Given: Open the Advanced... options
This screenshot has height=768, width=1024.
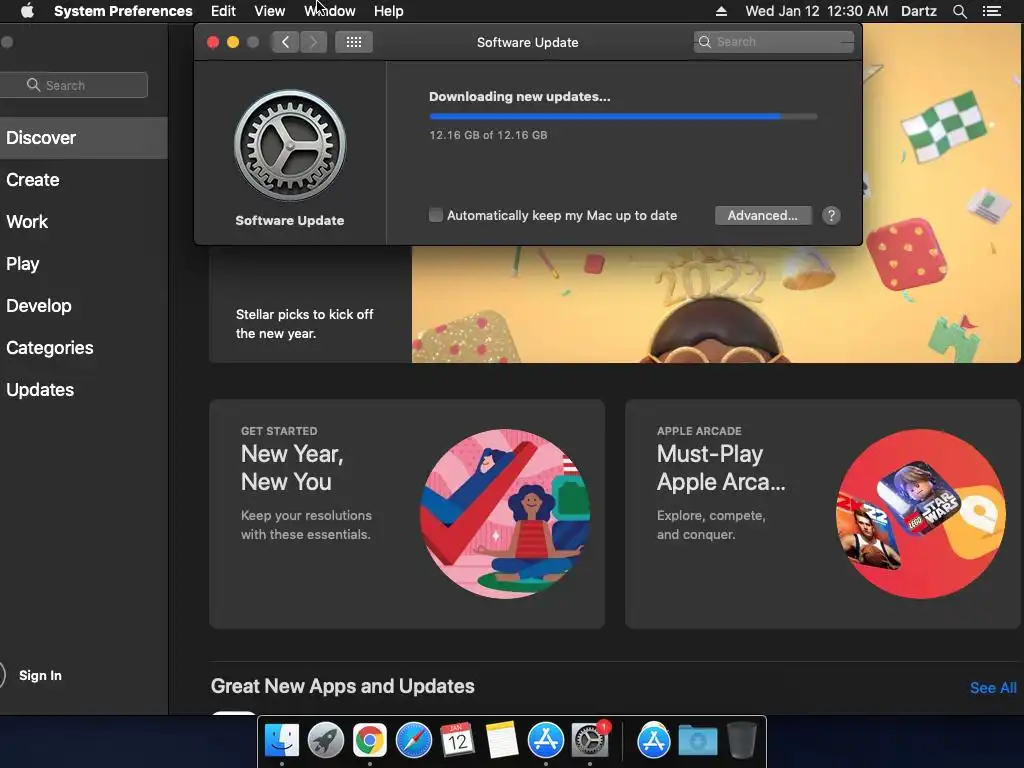Looking at the screenshot, I should point(763,216).
